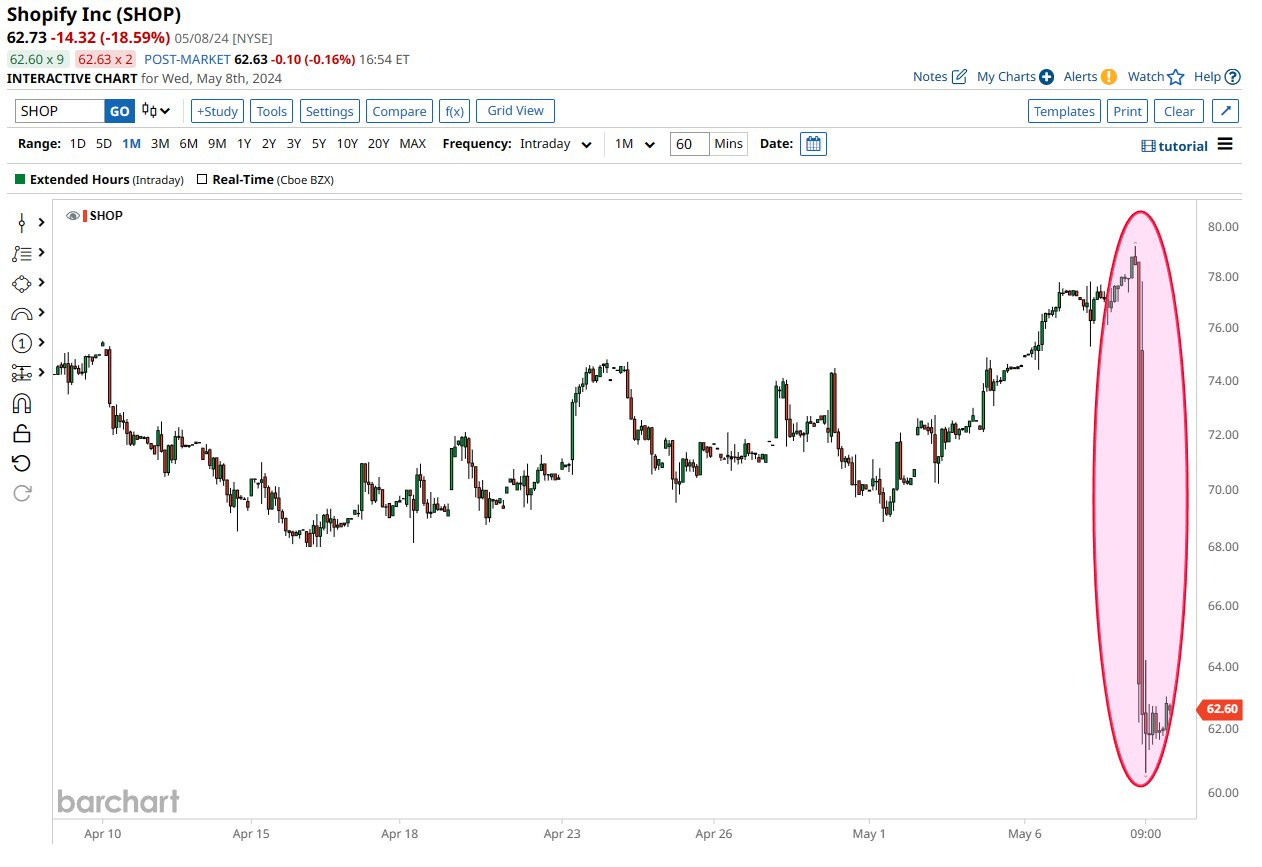Click the Mins unit label
1262x867 pixels.
pos(728,144)
